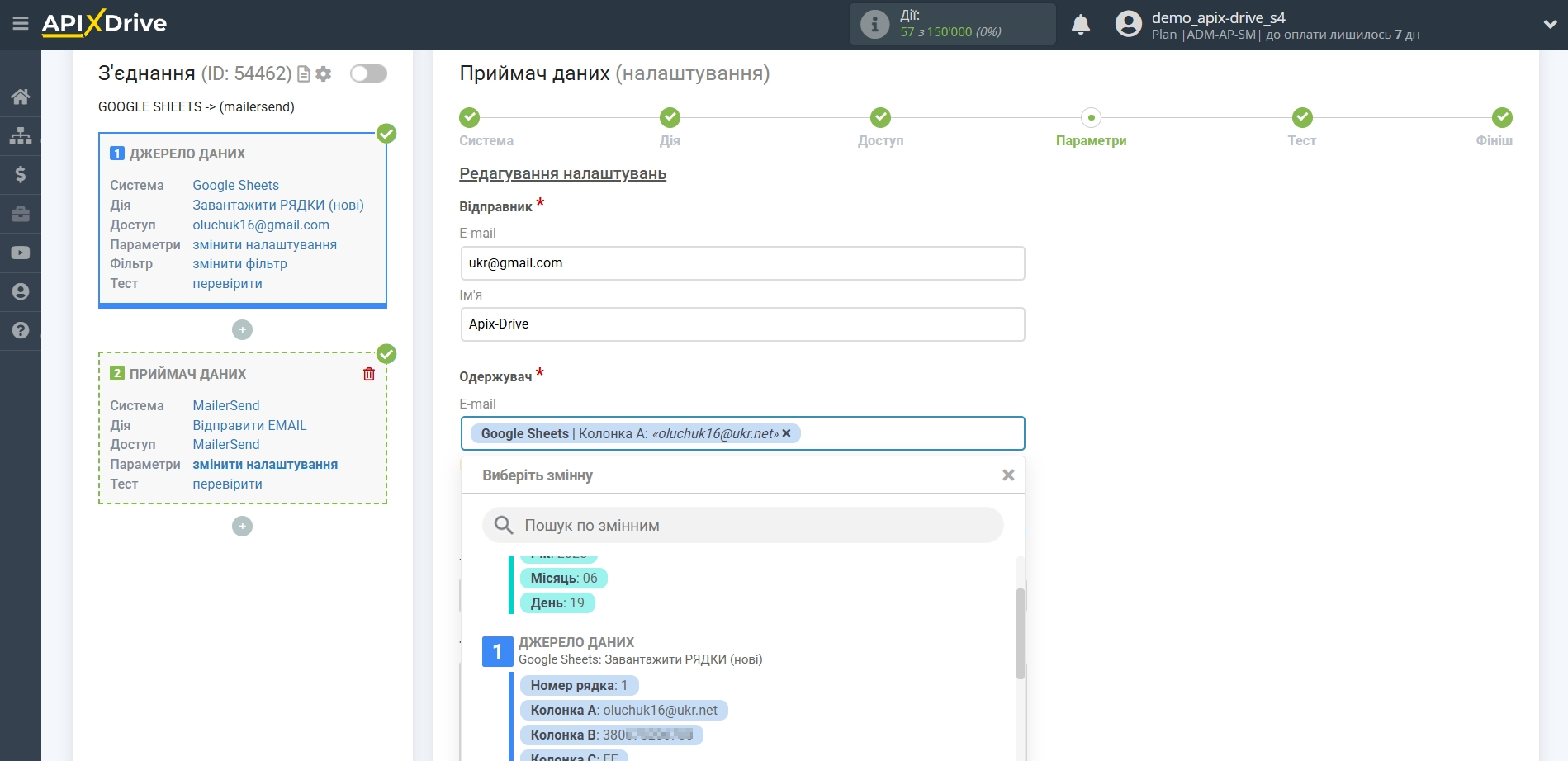Image resolution: width=1568 pixels, height=761 pixels.
Task: Toggle the connection on/off switch
Action: coord(368,73)
